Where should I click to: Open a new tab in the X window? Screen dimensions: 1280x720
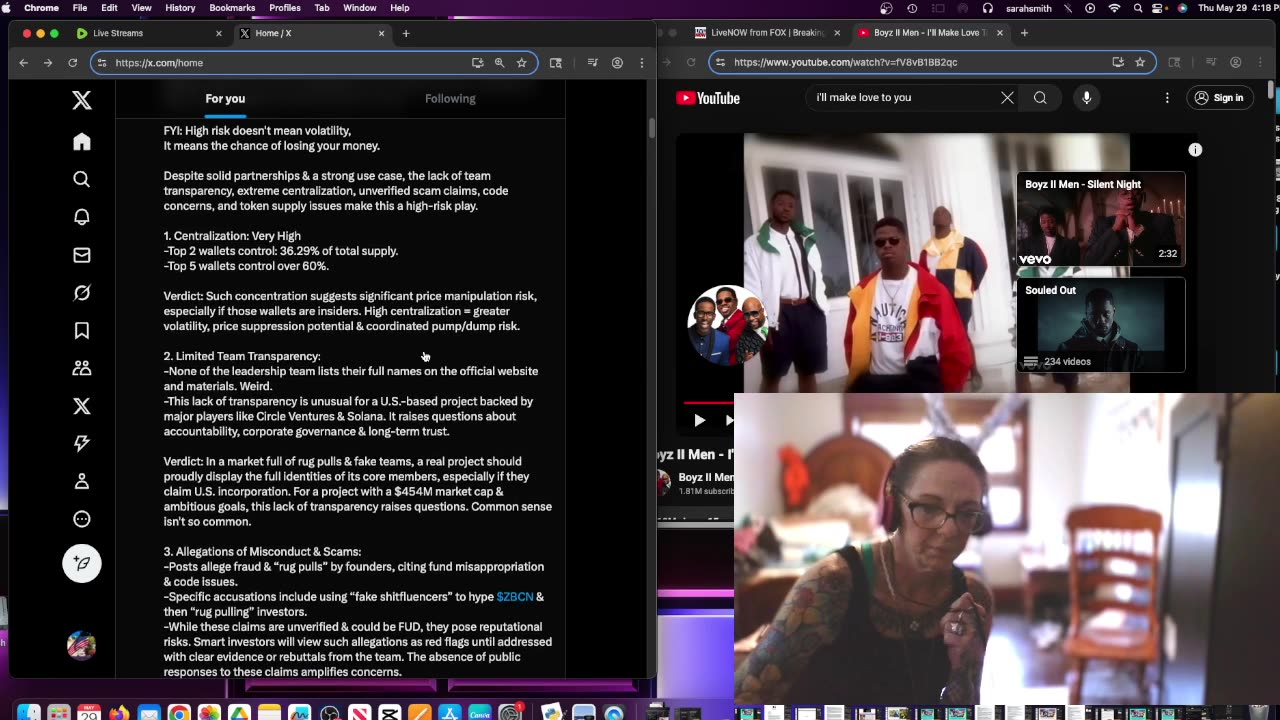click(406, 33)
